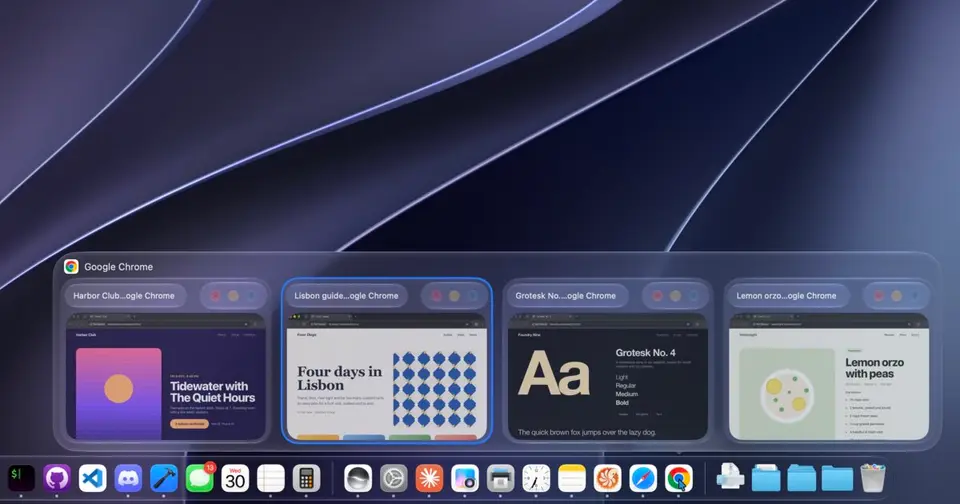The height and width of the screenshot is (504, 960).
Task: Select the Harbor Club window thumbnail
Action: coord(166,377)
